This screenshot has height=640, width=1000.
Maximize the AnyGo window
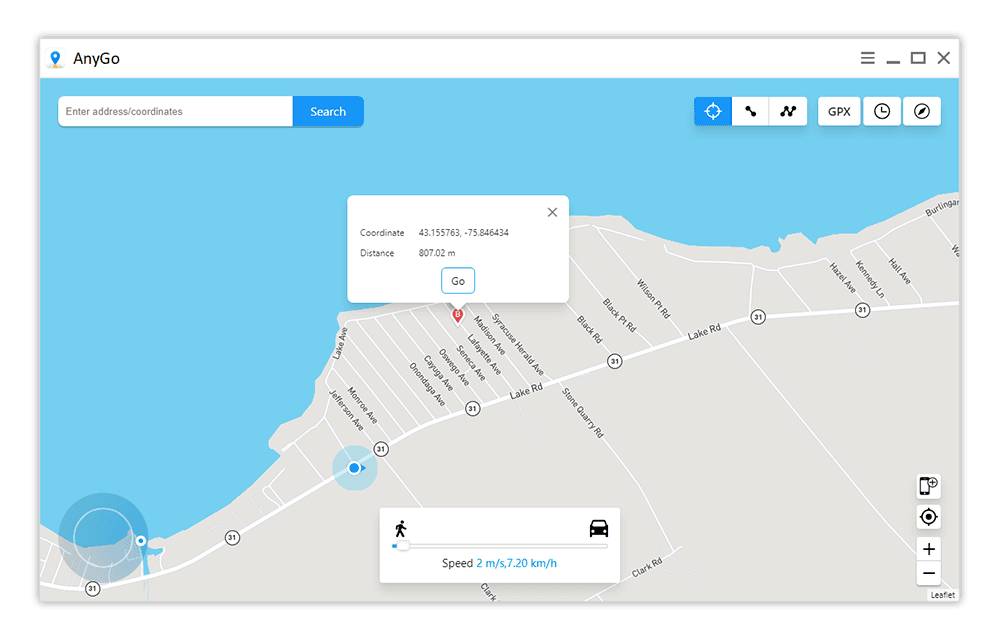(918, 58)
